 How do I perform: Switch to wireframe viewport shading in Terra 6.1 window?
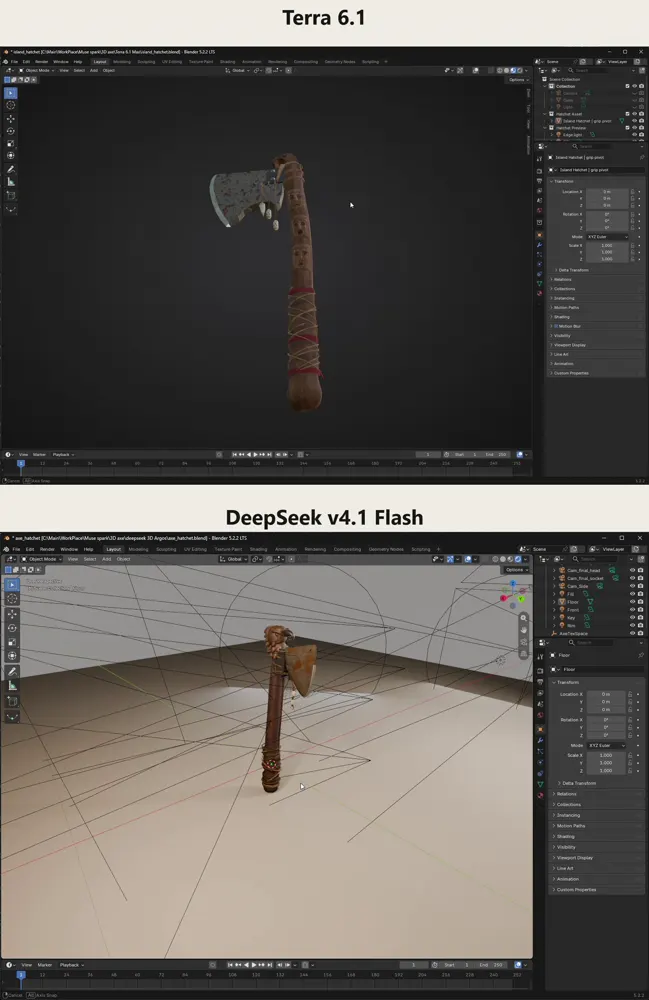[x=500, y=71]
